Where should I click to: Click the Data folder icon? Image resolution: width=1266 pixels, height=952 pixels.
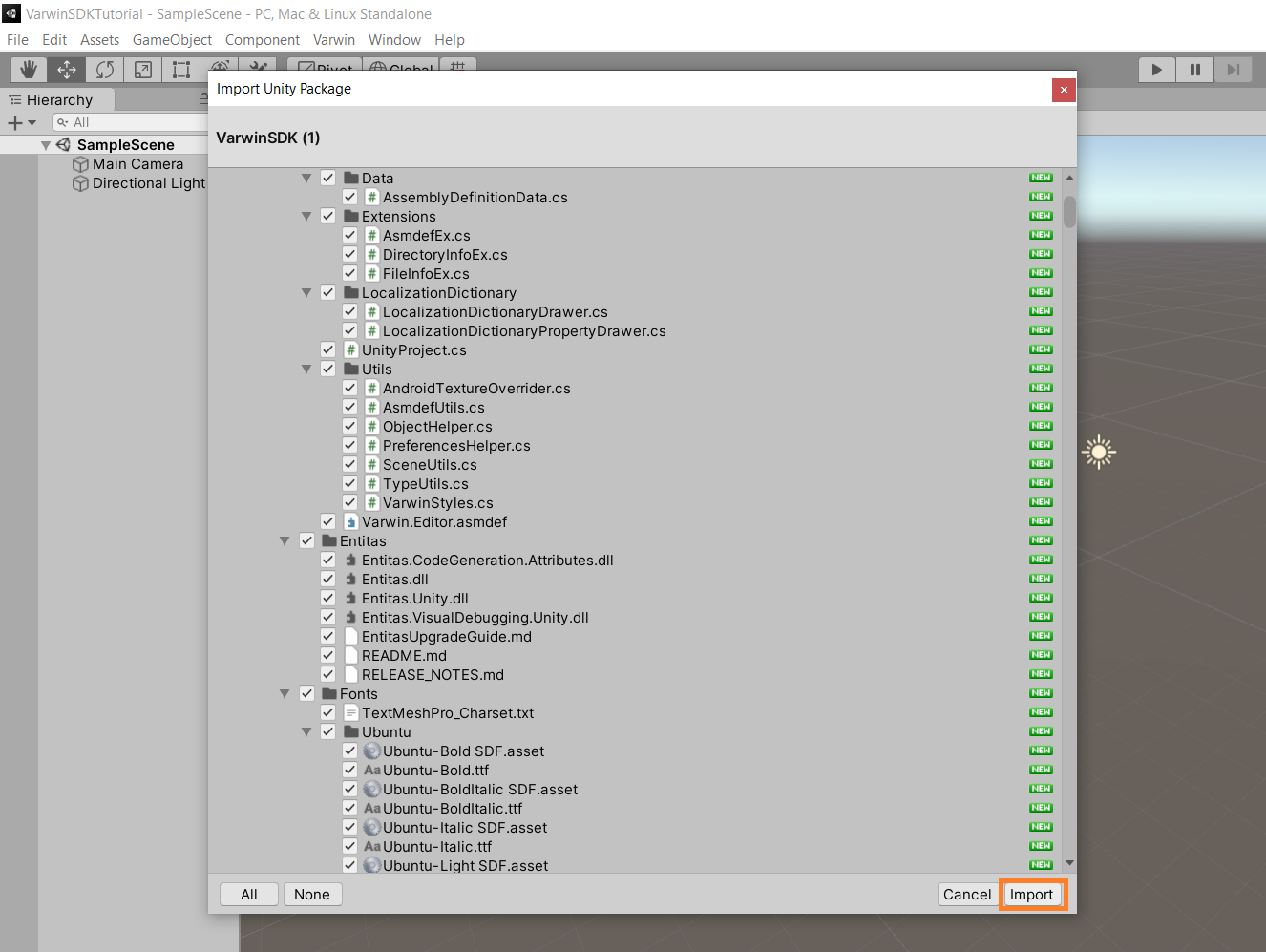point(351,178)
